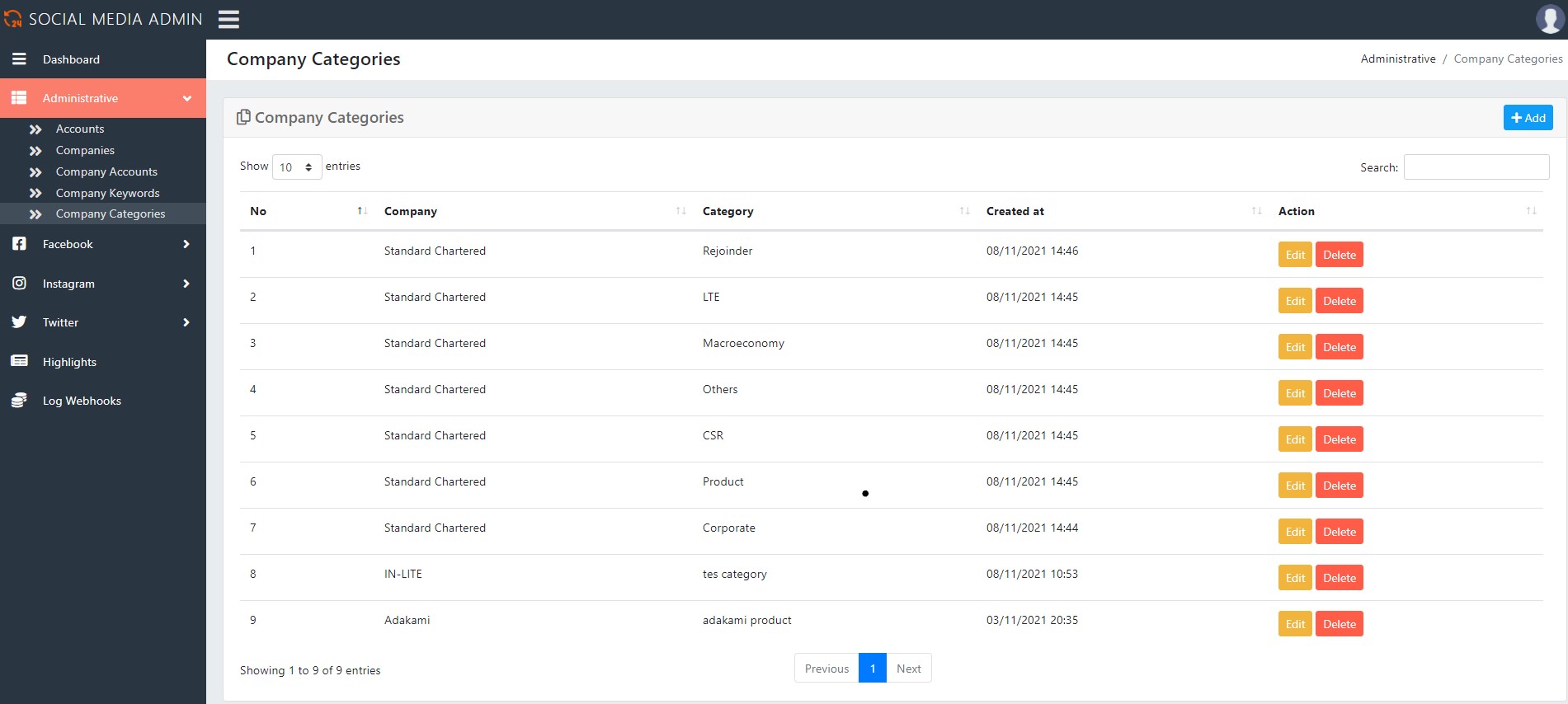
Task: Click the copy icon beside the Company Categories panel title
Action: [x=243, y=117]
